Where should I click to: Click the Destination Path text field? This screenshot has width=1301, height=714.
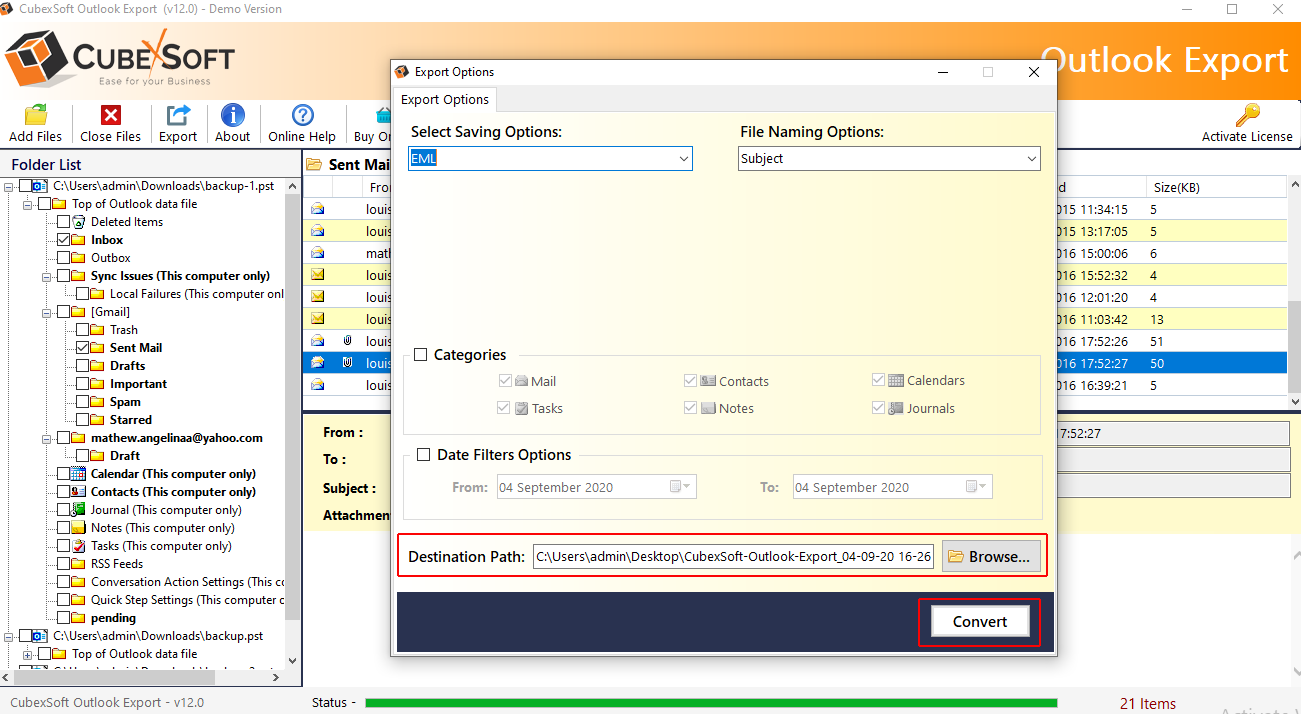coord(733,557)
